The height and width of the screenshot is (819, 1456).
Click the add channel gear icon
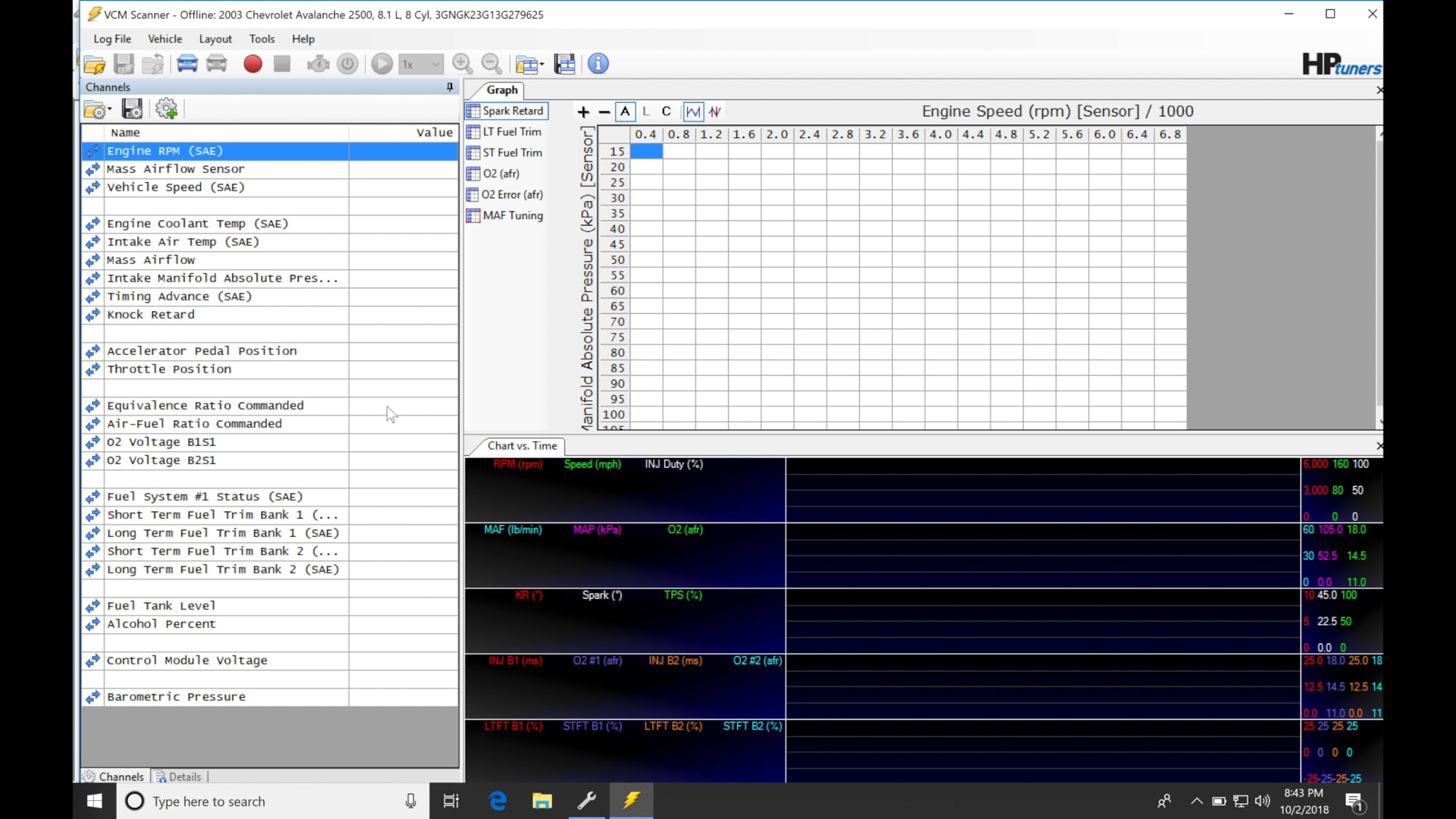(x=166, y=109)
